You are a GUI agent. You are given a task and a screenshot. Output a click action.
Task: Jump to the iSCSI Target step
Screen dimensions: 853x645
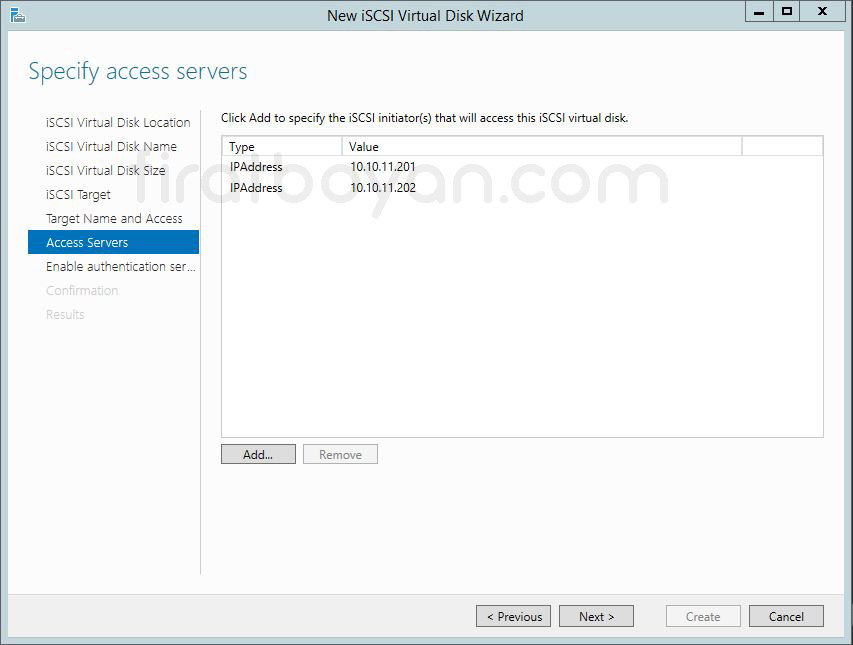(x=78, y=194)
